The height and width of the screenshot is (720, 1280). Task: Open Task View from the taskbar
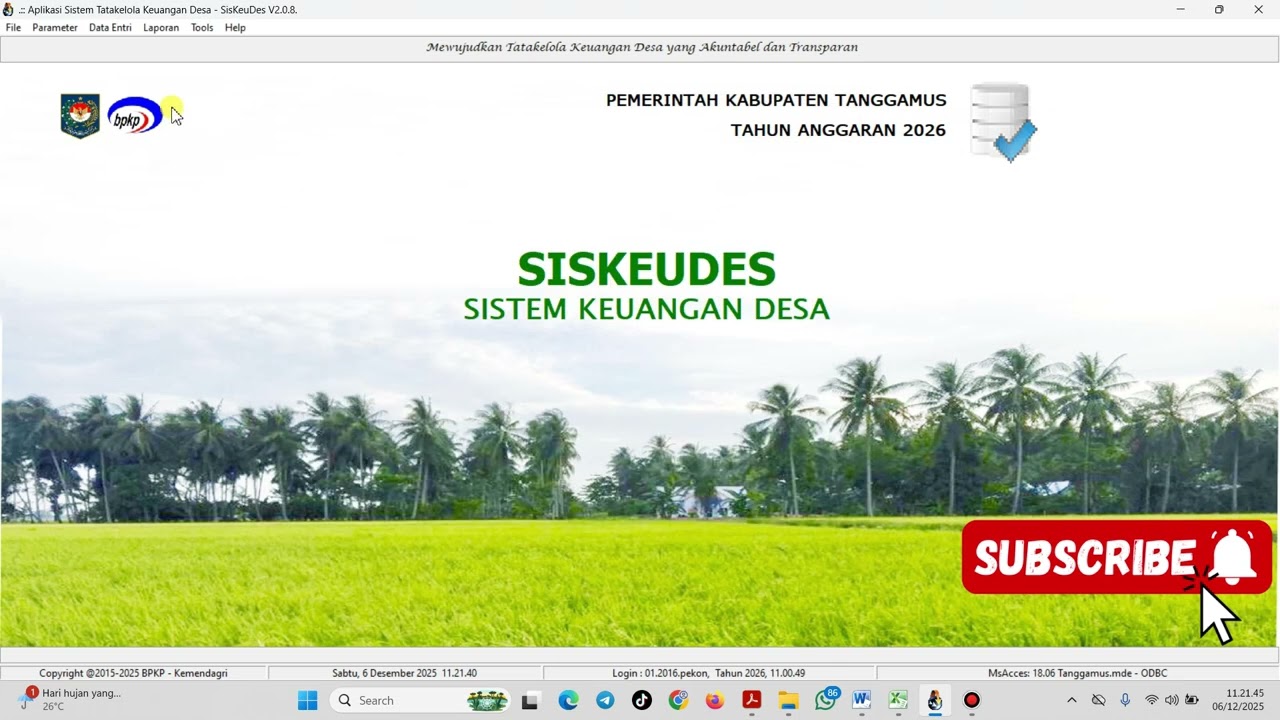pos(530,700)
